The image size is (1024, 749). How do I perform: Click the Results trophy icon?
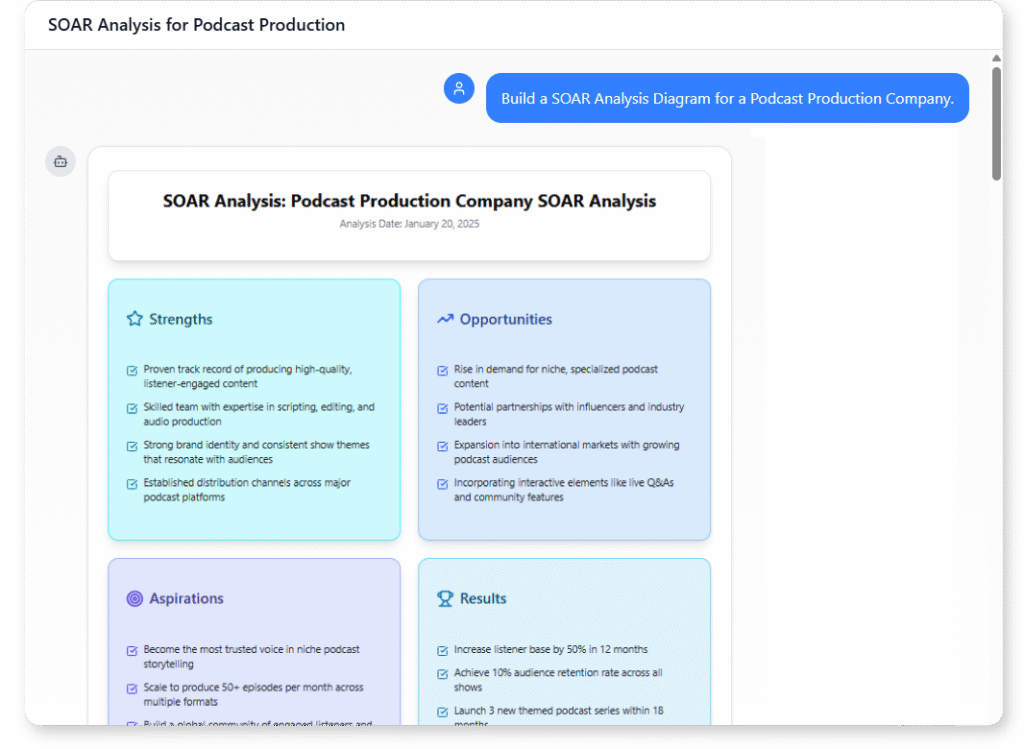pos(445,598)
